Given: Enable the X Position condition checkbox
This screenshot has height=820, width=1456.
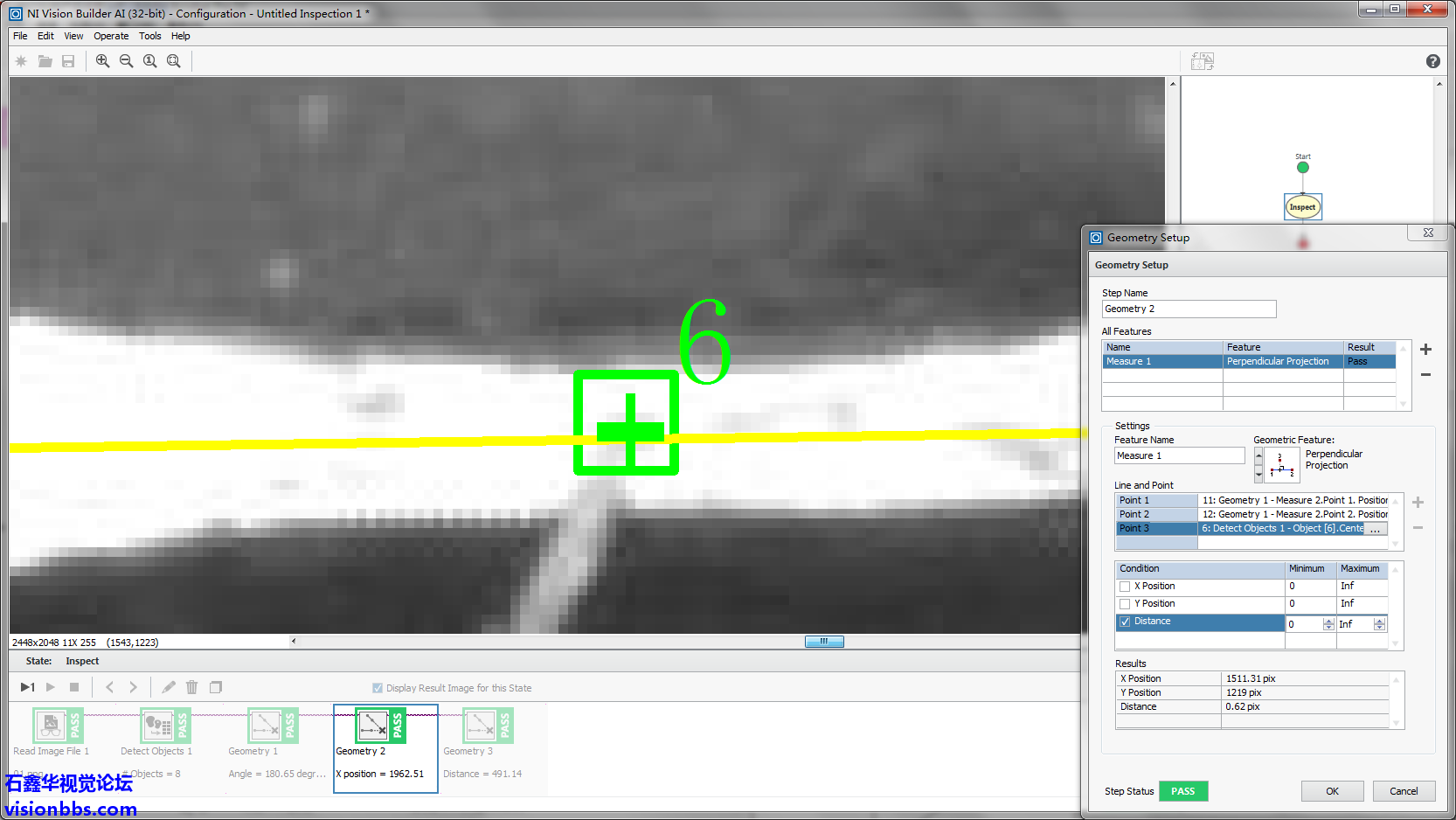Looking at the screenshot, I should (x=1125, y=587).
